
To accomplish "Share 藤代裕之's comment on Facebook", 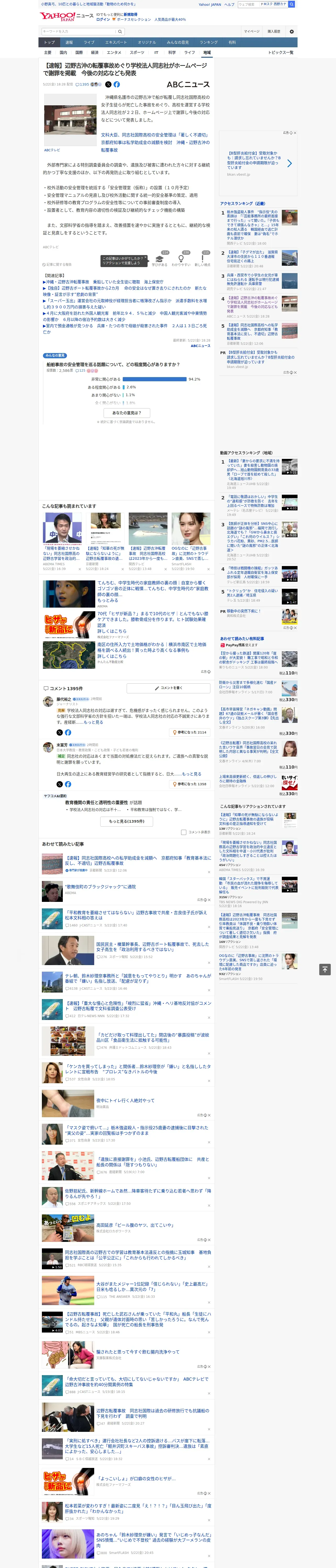I will [x=68, y=732].
